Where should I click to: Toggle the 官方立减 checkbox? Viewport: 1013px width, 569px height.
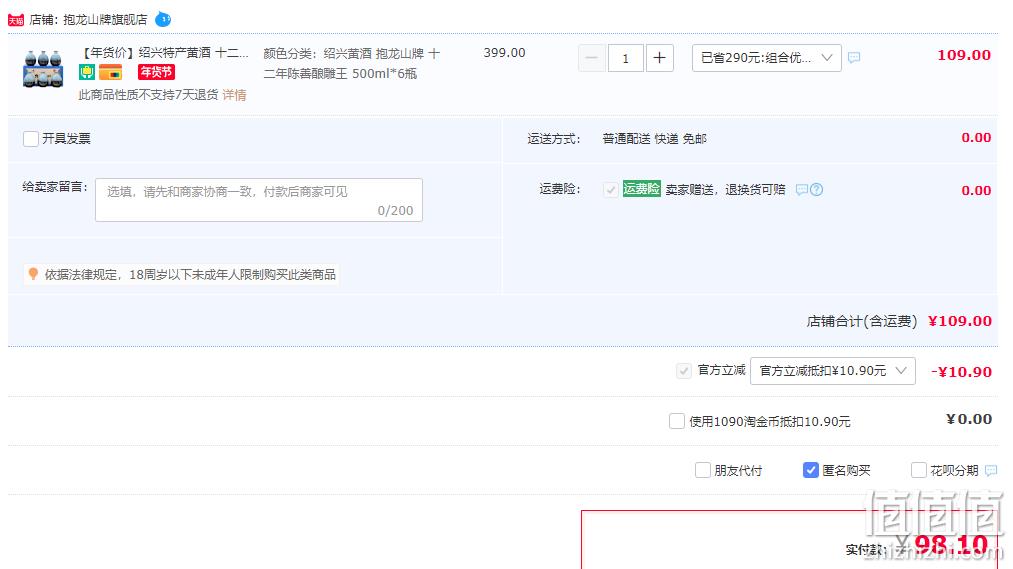click(x=684, y=371)
